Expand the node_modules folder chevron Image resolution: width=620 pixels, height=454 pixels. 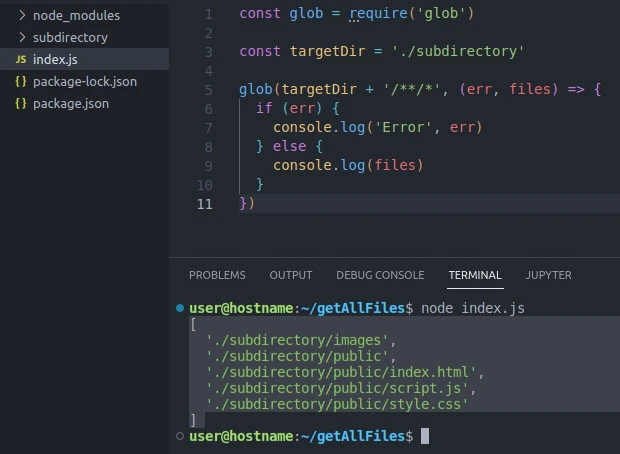pos(22,16)
